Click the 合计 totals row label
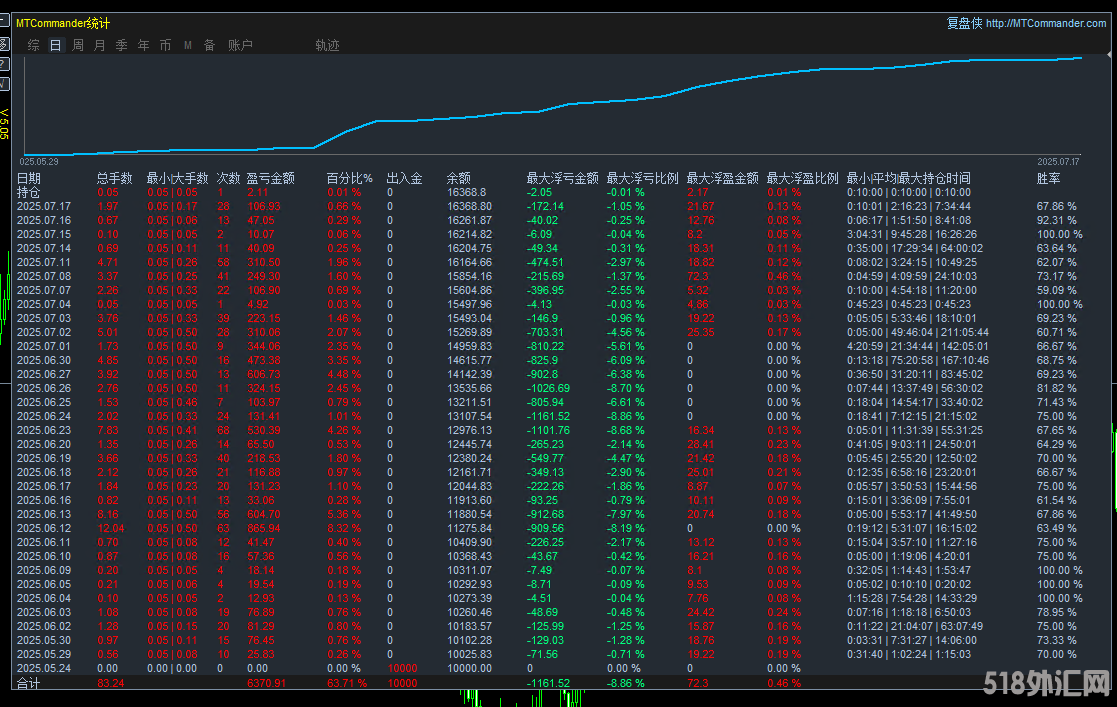 coord(29,683)
